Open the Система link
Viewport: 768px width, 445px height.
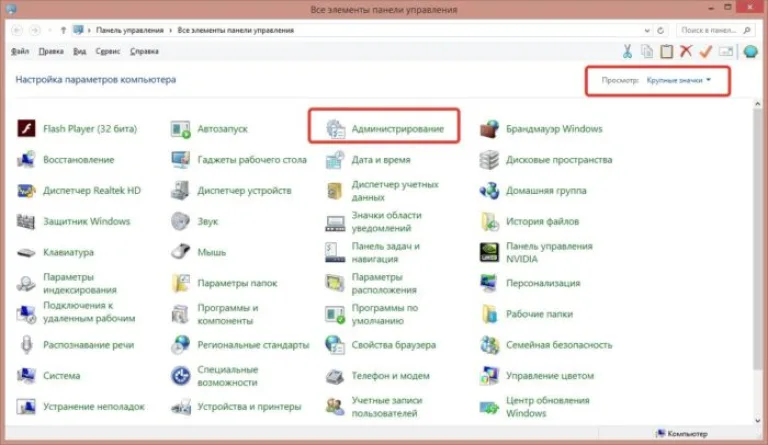coord(61,375)
